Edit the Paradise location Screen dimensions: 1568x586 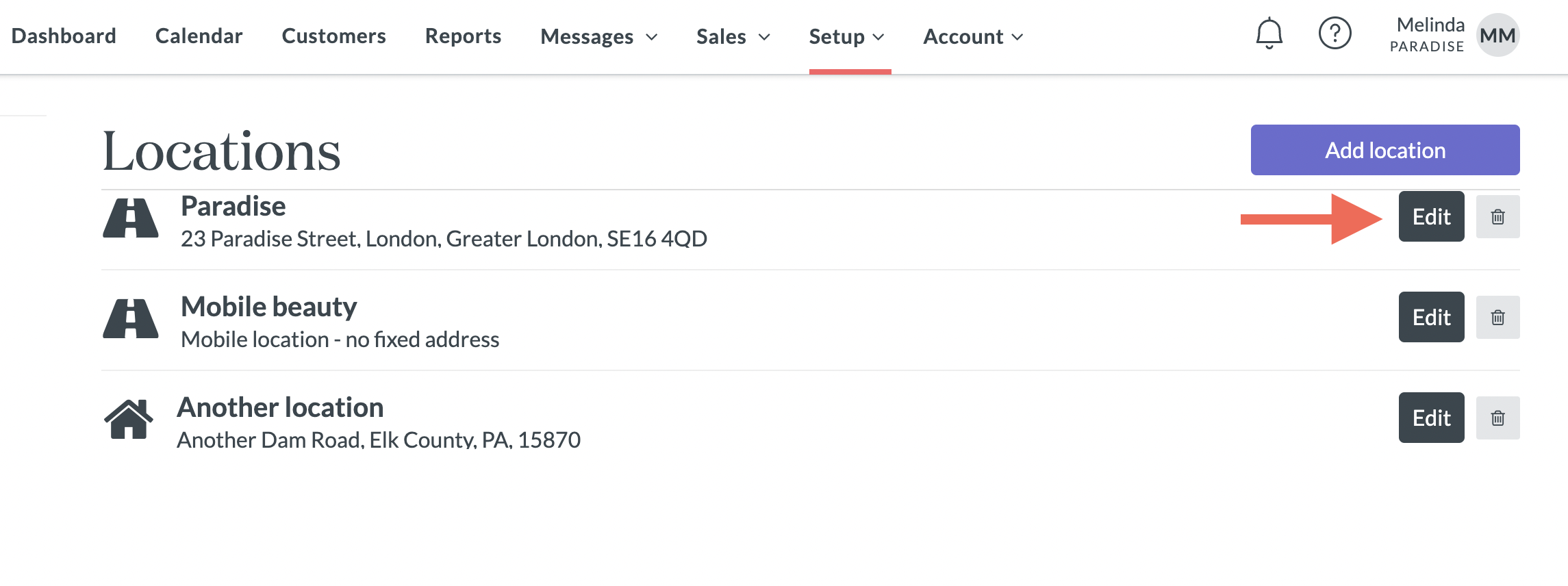(1431, 217)
